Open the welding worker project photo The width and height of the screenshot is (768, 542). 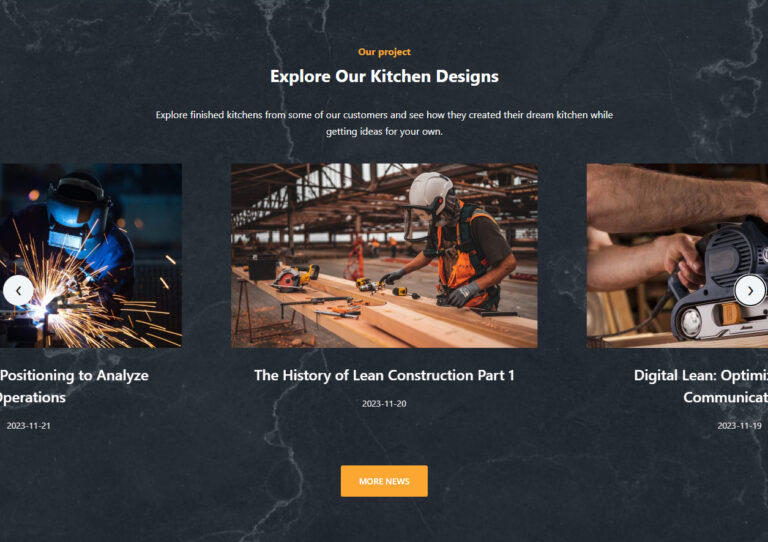[91, 256]
